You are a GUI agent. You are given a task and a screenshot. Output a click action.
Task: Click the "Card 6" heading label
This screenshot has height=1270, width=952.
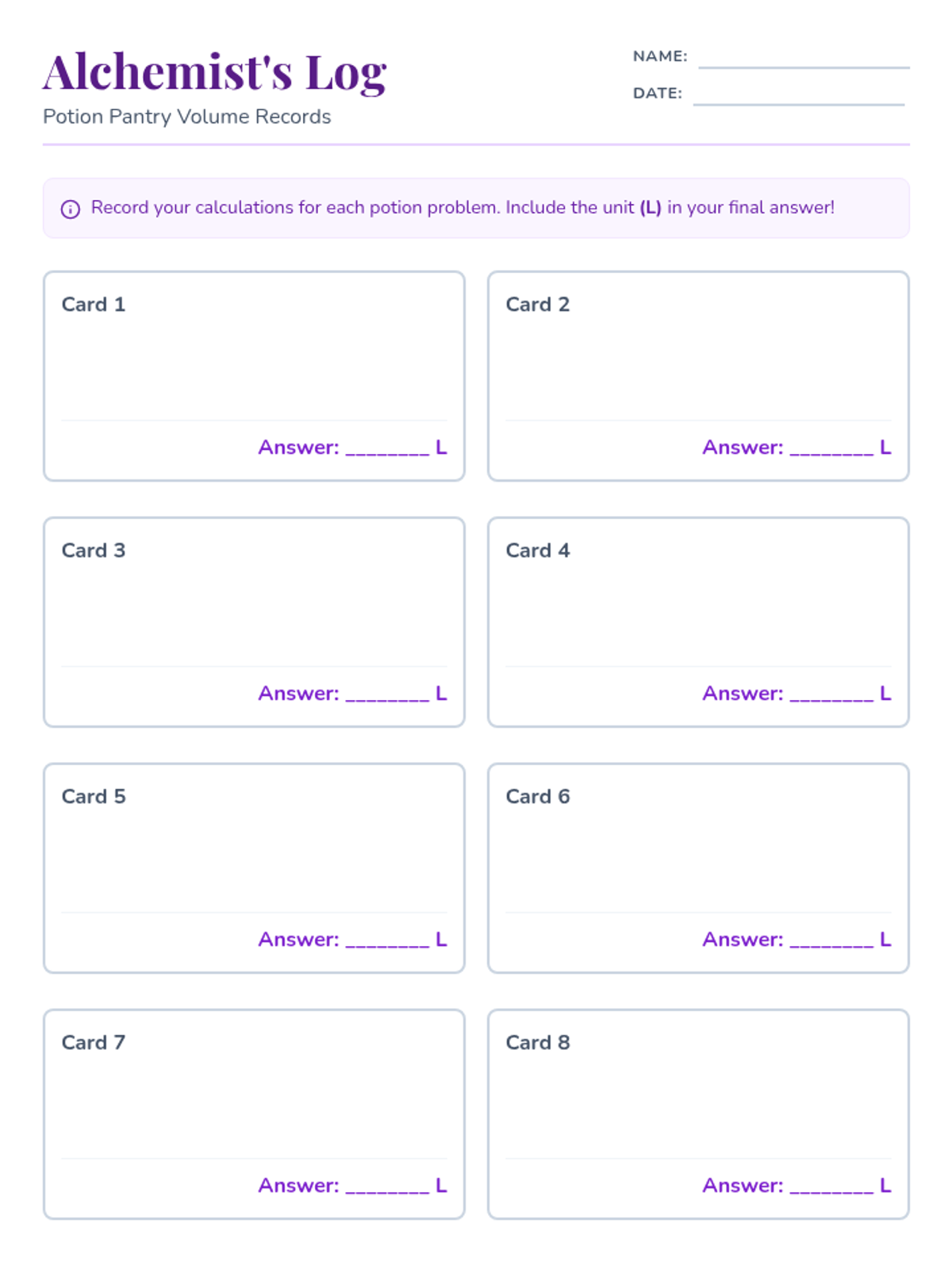point(538,797)
